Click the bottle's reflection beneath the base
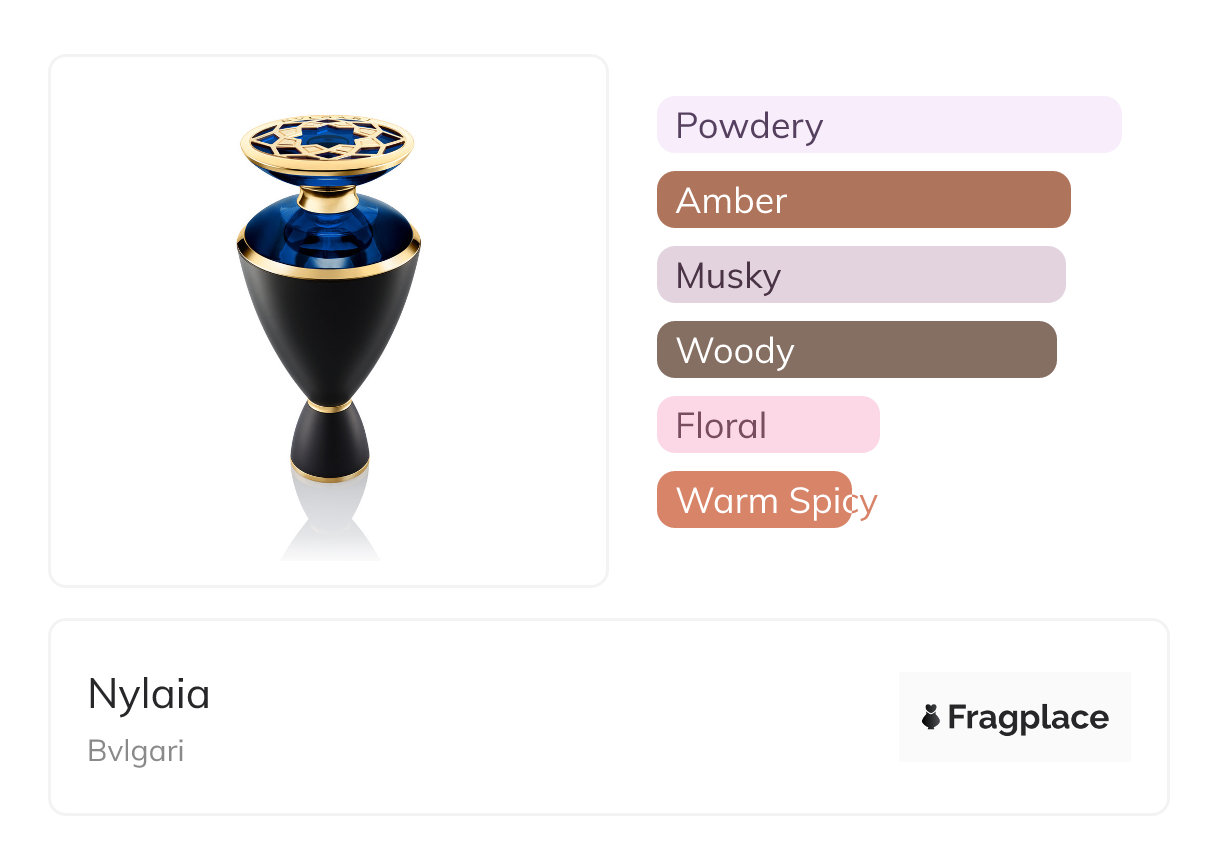This screenshot has width=1218, height=864. pyautogui.click(x=330, y=520)
